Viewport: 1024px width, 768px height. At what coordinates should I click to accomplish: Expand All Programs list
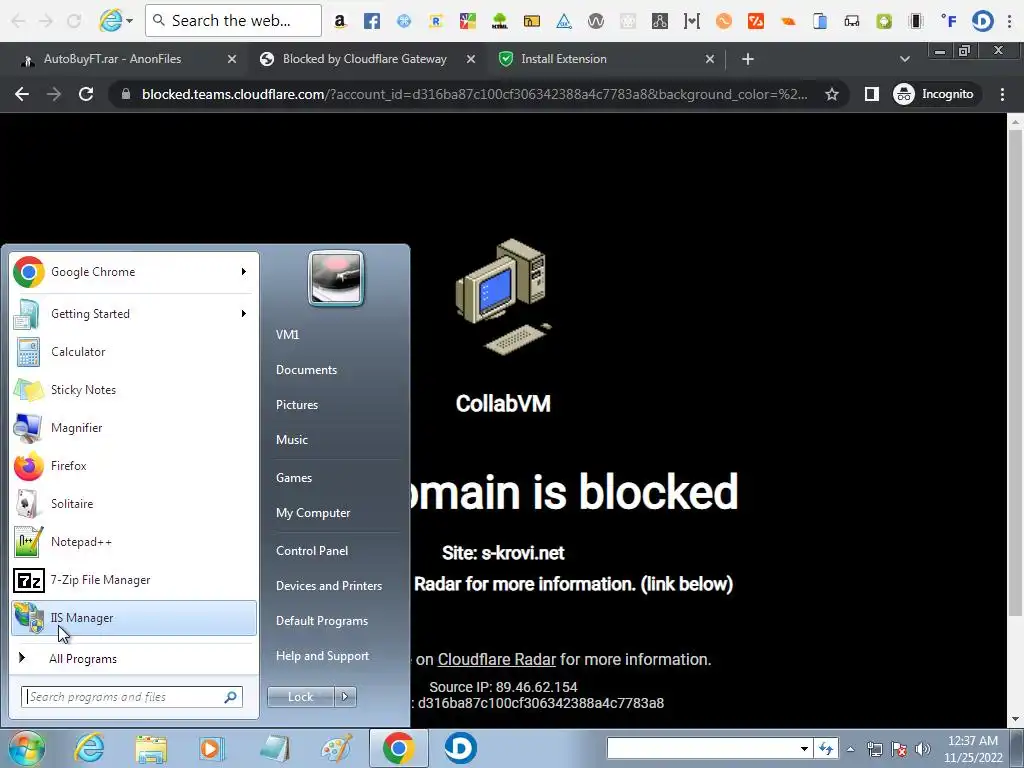tap(134, 659)
